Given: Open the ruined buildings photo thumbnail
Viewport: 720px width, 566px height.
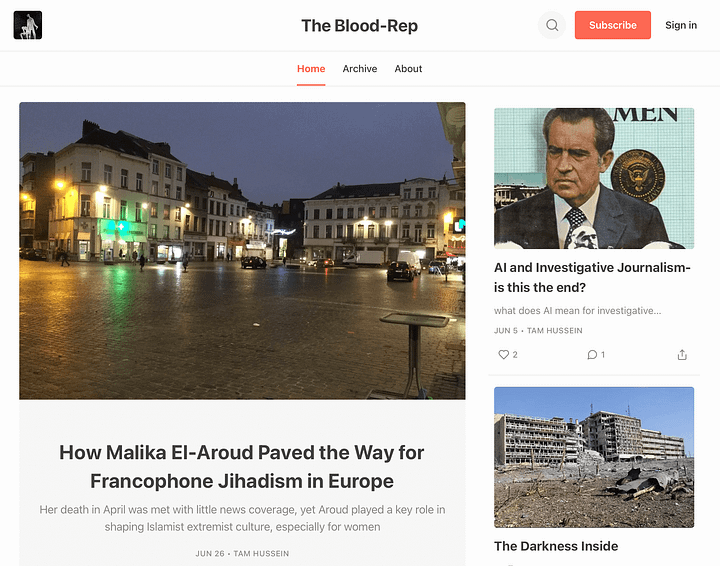Looking at the screenshot, I should point(594,457).
